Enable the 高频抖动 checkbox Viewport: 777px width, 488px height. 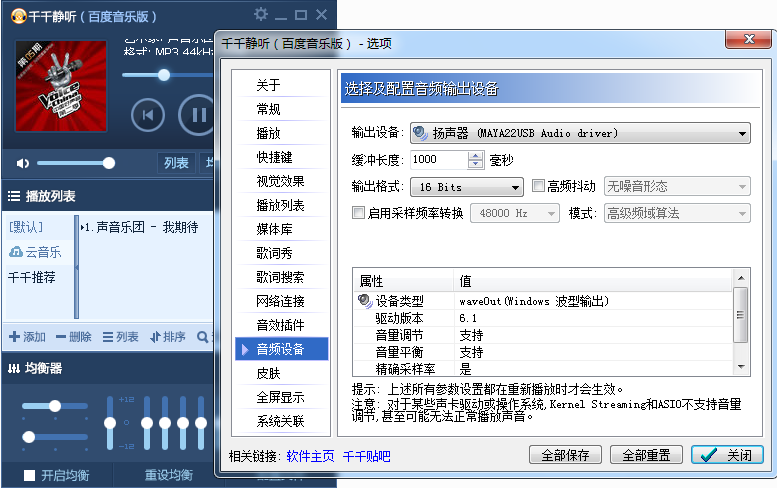coord(538,186)
